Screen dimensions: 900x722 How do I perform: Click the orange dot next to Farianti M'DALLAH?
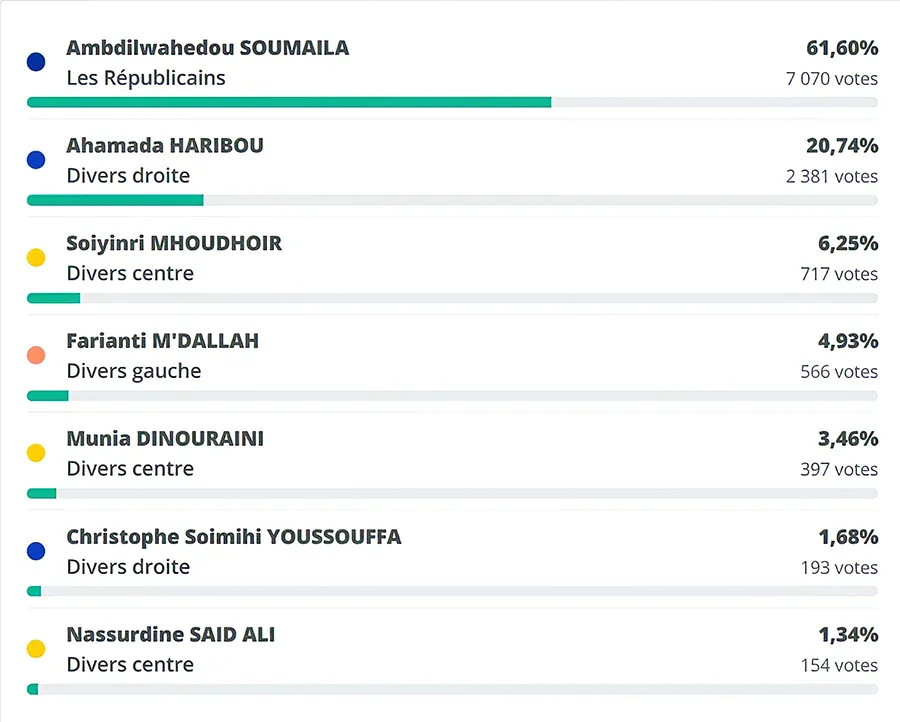coord(36,355)
